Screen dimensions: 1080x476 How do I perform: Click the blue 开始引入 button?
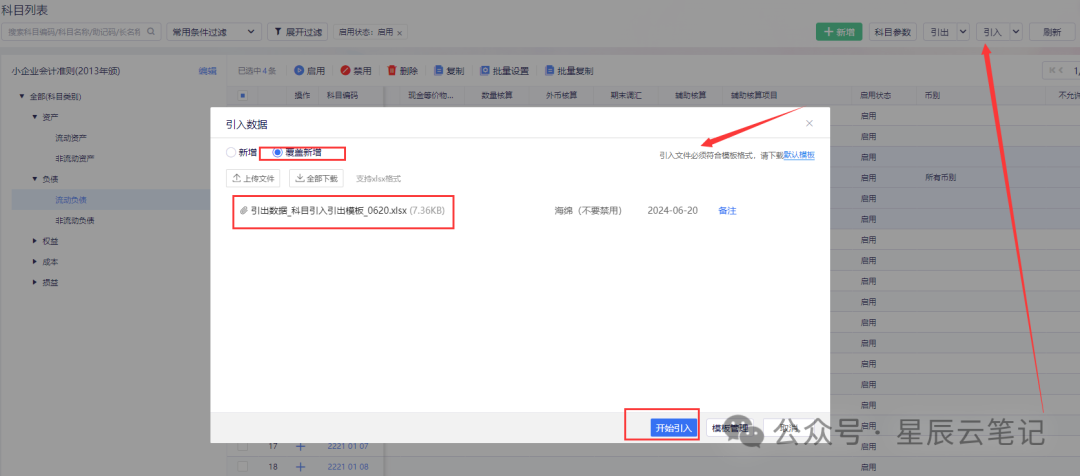click(x=672, y=427)
